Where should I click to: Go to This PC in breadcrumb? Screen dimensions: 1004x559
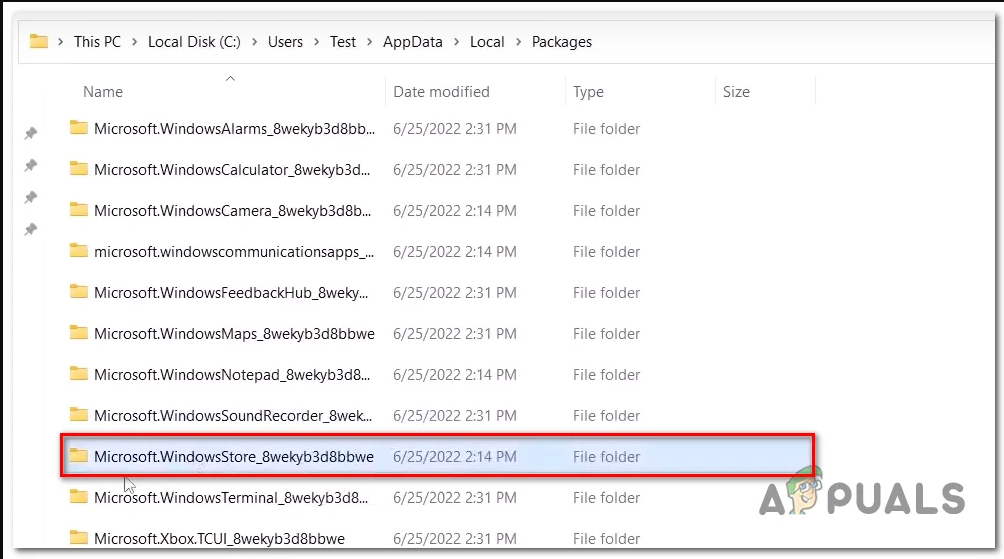[x=97, y=42]
